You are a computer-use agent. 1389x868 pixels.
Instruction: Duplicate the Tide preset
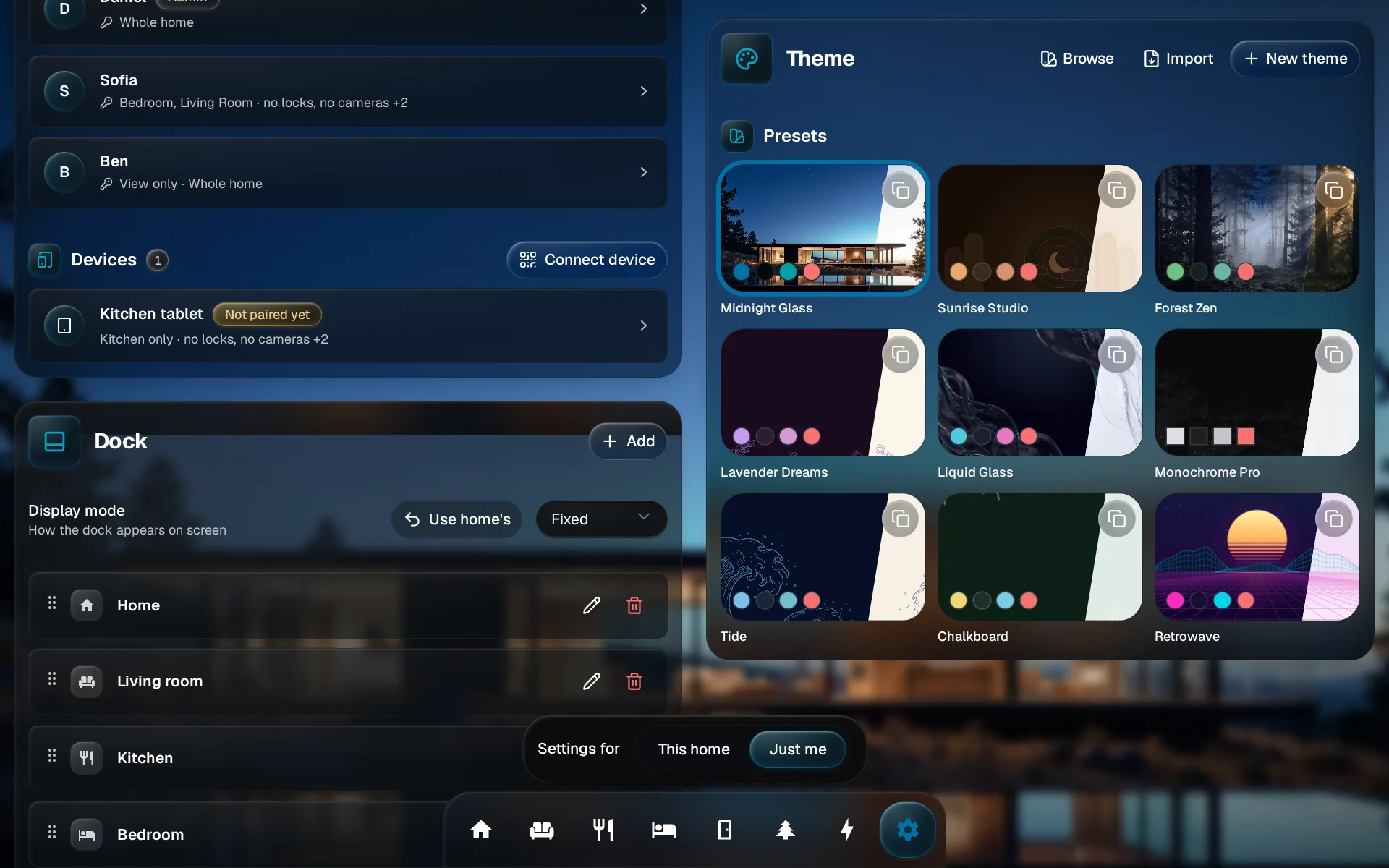[x=901, y=519]
